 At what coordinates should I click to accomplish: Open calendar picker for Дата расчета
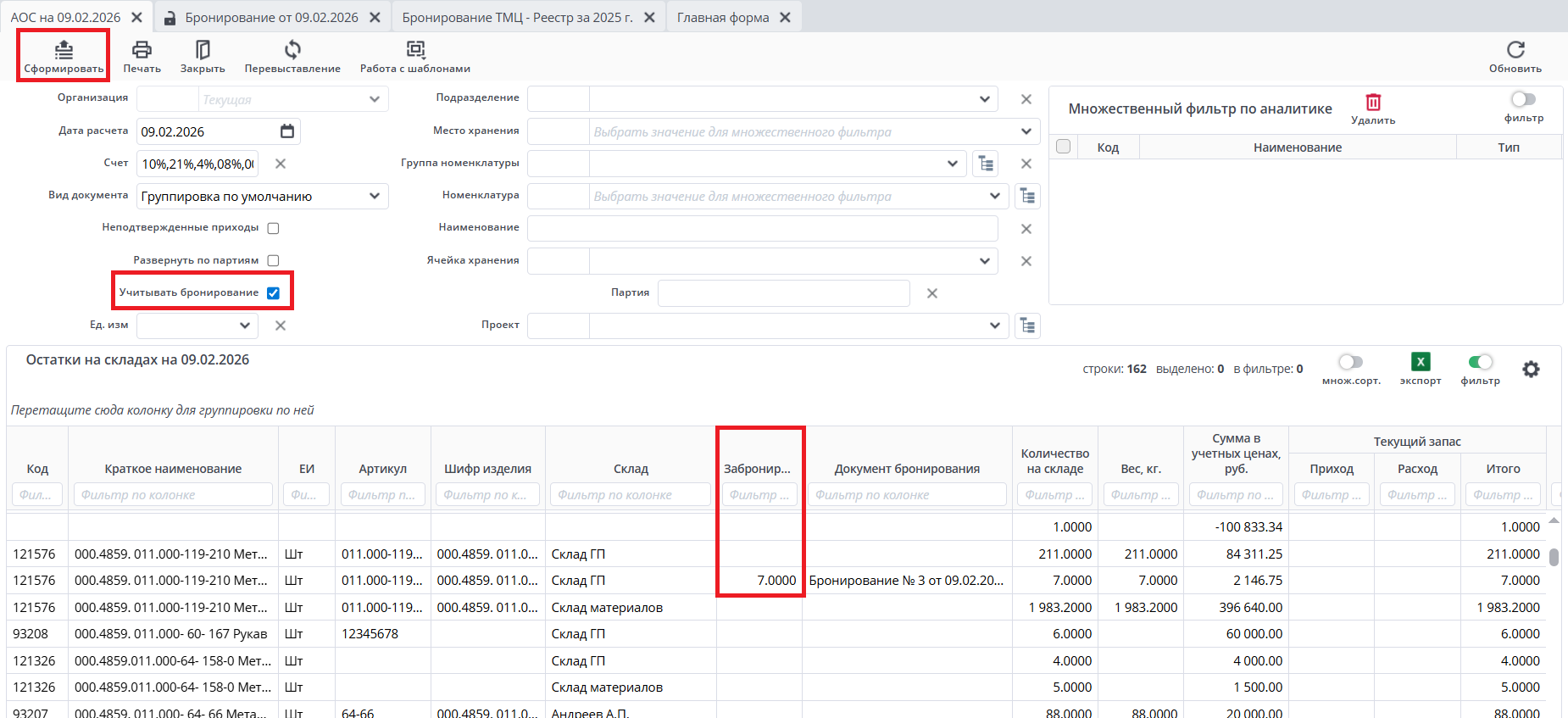pyautogui.click(x=287, y=131)
